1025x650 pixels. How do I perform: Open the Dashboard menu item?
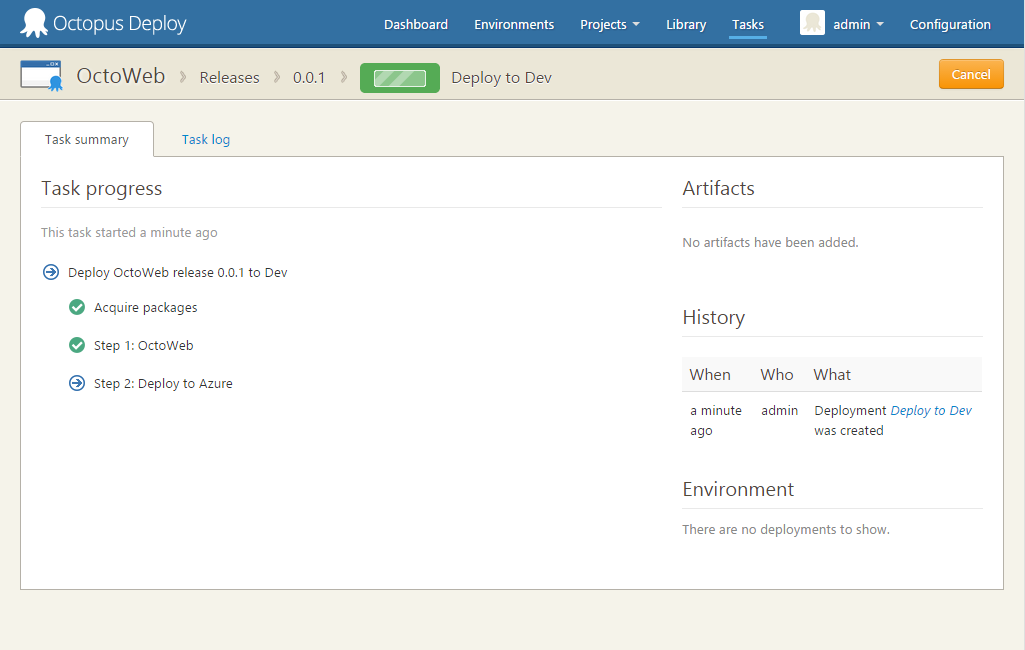416,24
